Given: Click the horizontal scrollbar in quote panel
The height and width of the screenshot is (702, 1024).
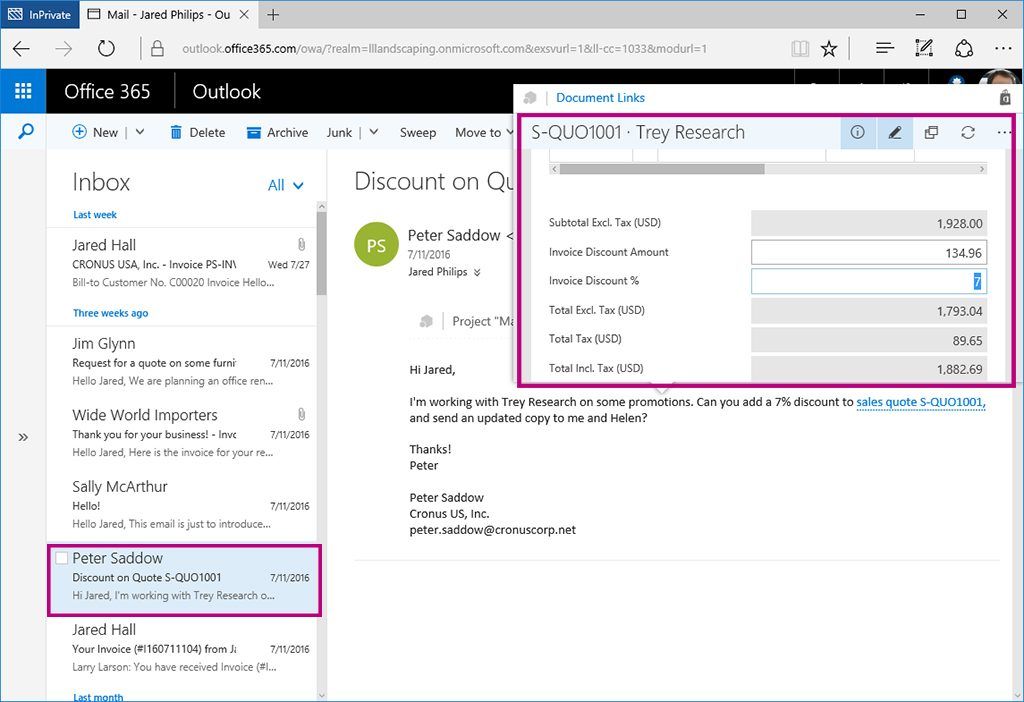Looking at the screenshot, I should pyautogui.click(x=662, y=169).
